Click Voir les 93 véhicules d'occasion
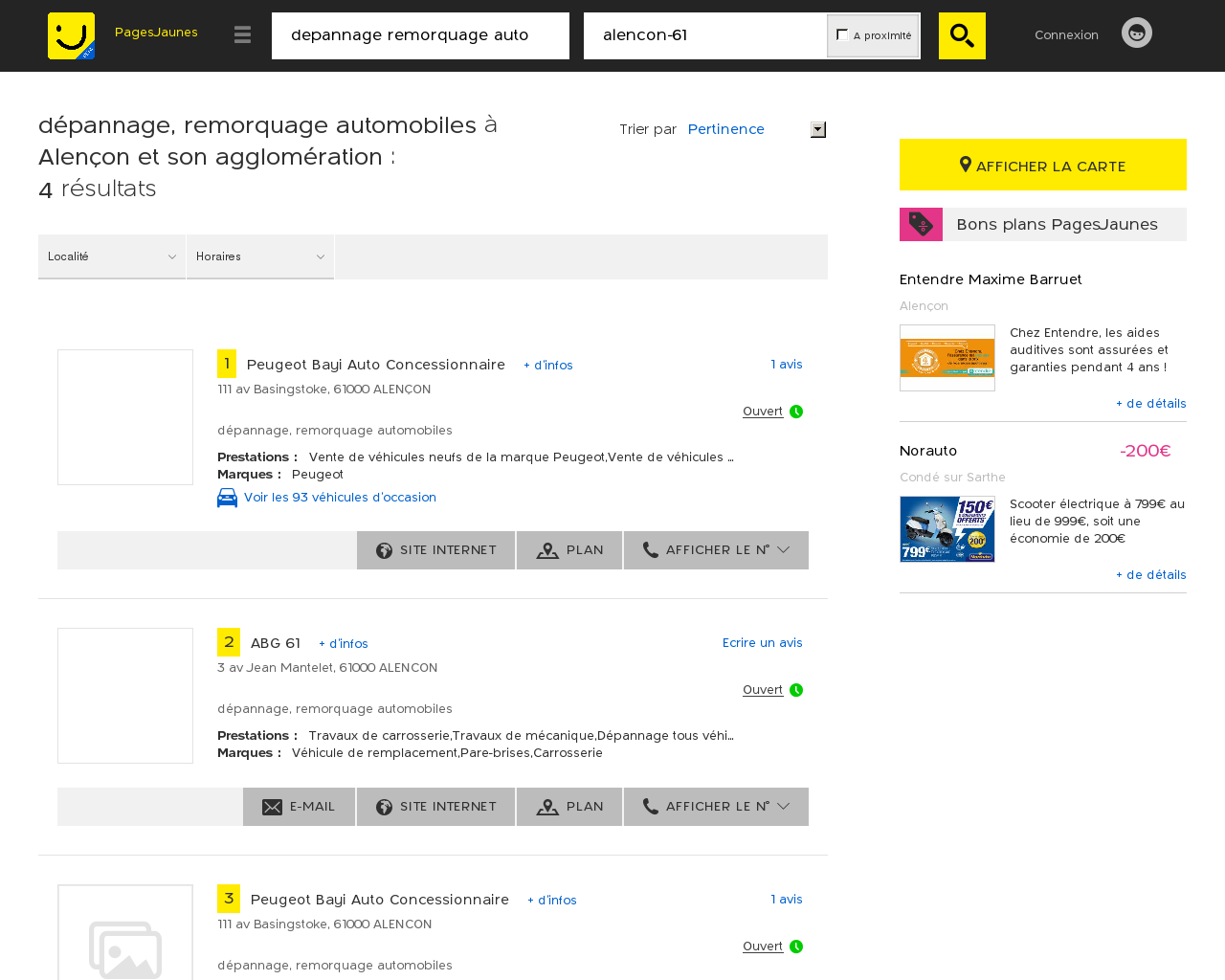This screenshot has height=980, width=1225. 340,498
